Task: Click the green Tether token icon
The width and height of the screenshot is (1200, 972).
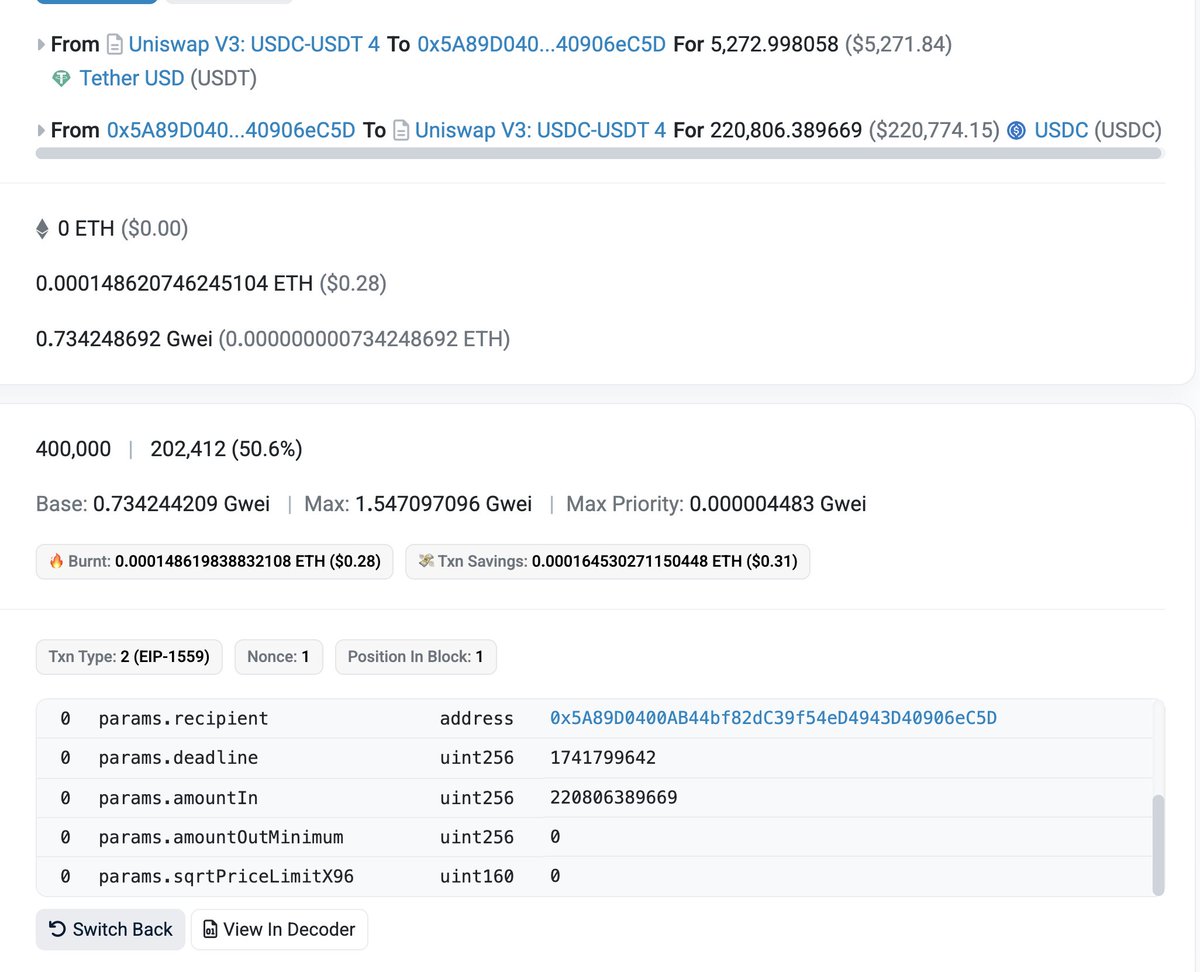Action: [61, 78]
